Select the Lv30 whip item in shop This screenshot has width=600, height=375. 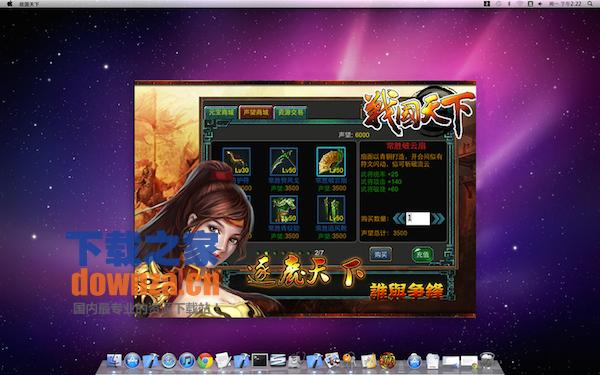pos(236,161)
